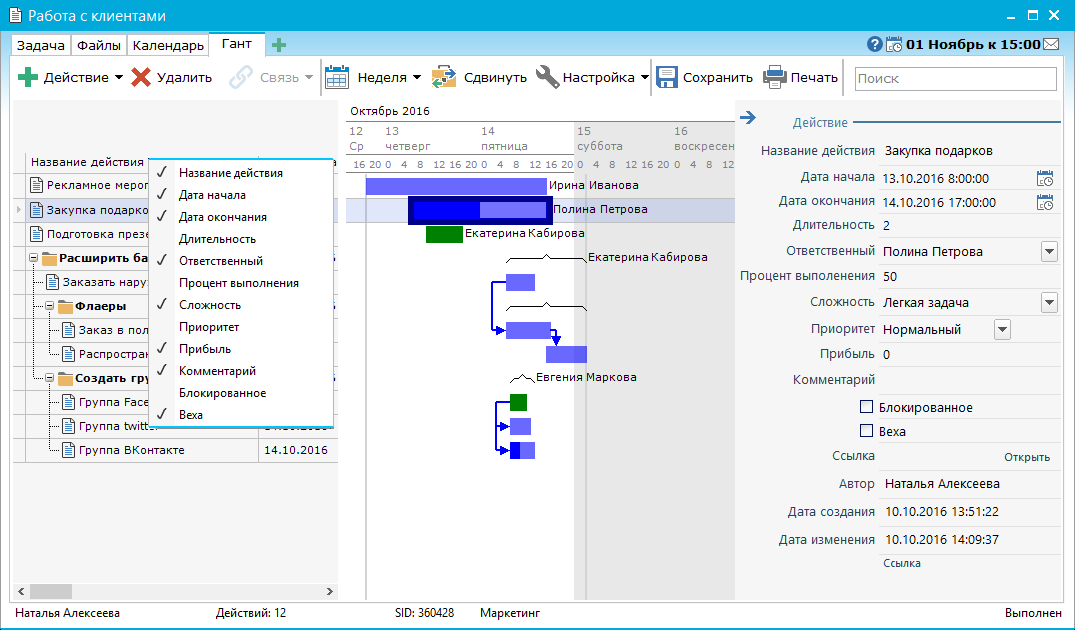Uncheck Название действия column in menu
This screenshot has height=630, width=1075.
pos(230,173)
